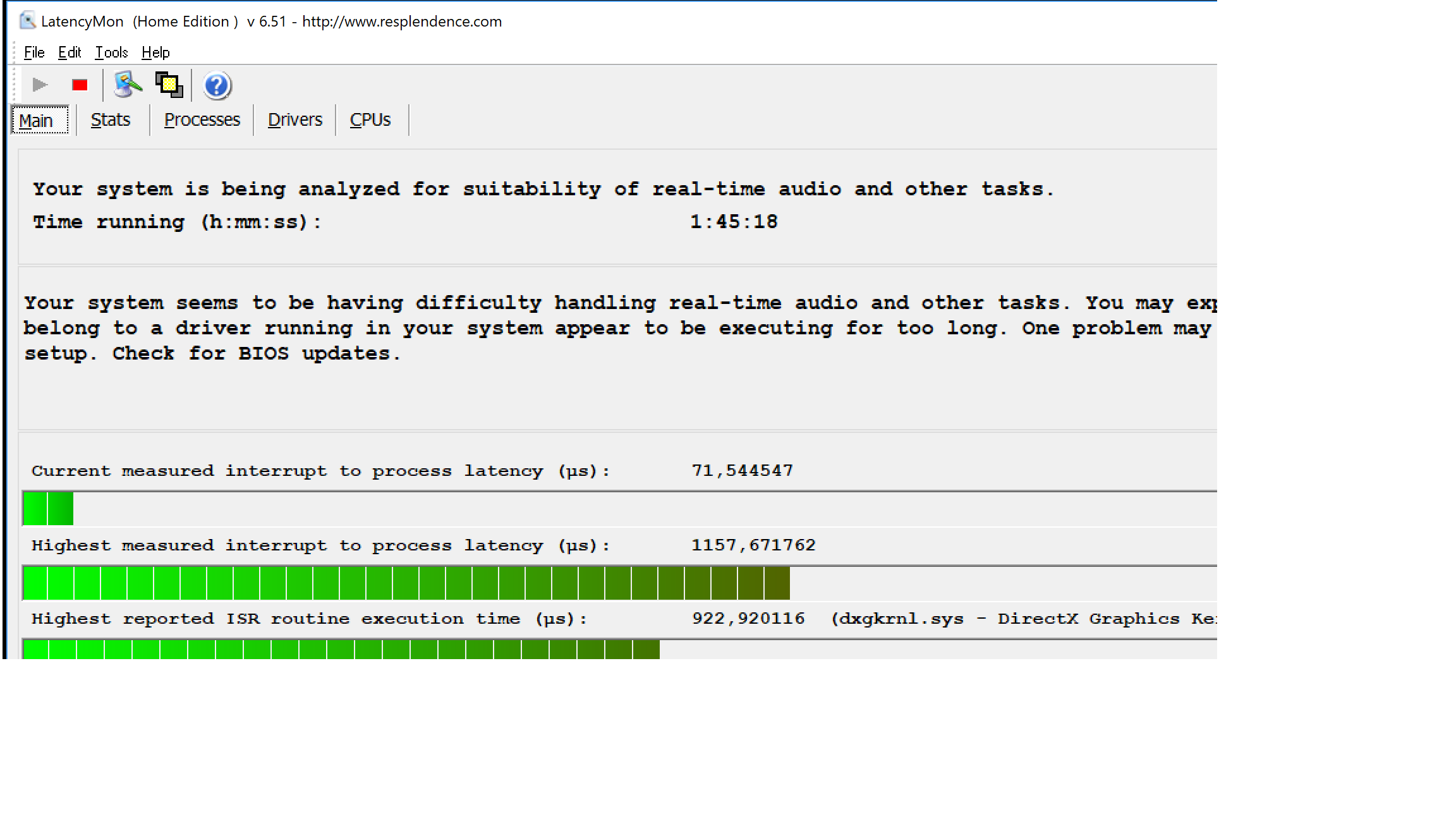Screen dimensions: 1456x819
Task: Click the highest interrupt latency bar
Action: [x=406, y=583]
